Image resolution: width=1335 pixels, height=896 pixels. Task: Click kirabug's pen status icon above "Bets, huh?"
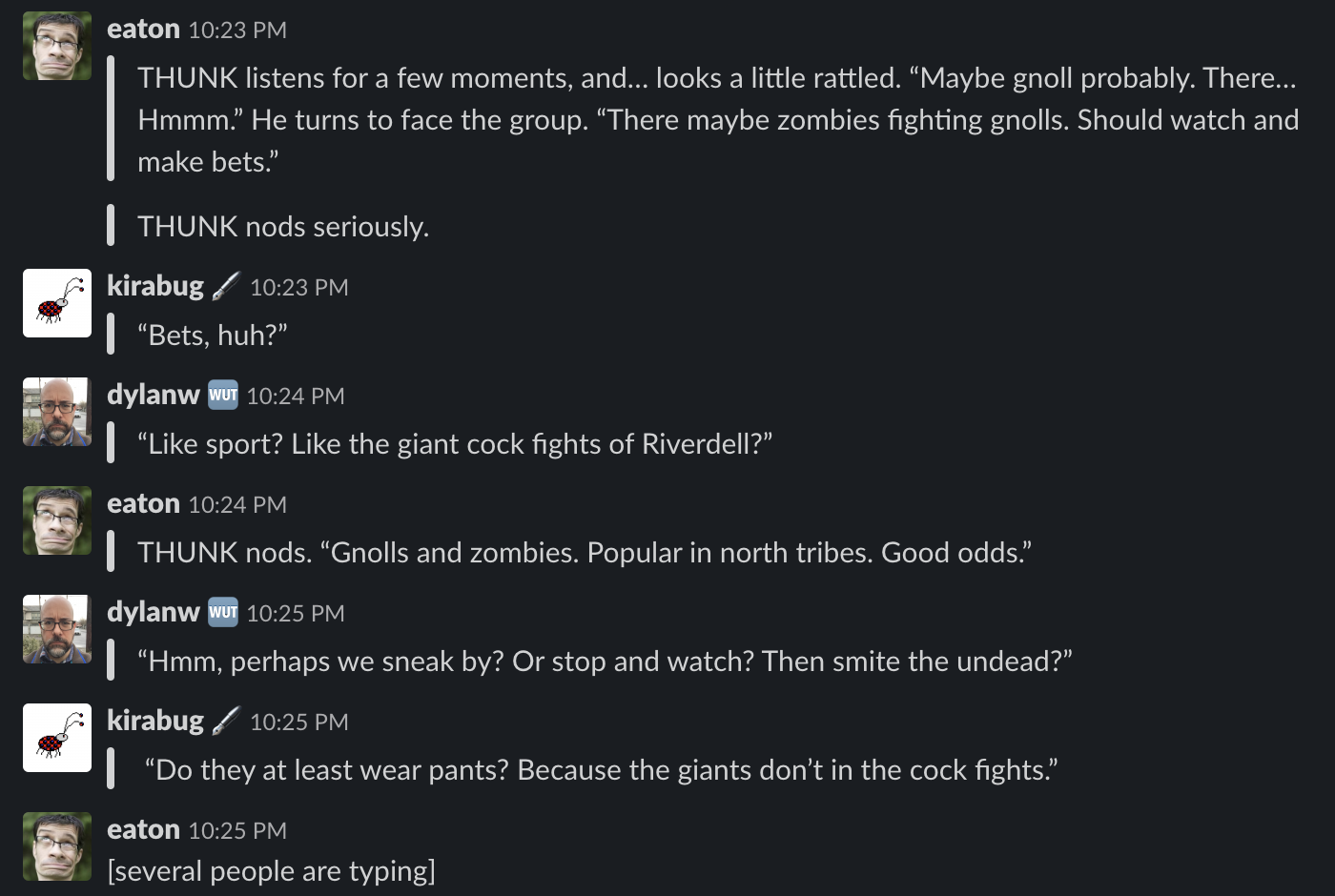coord(226,286)
